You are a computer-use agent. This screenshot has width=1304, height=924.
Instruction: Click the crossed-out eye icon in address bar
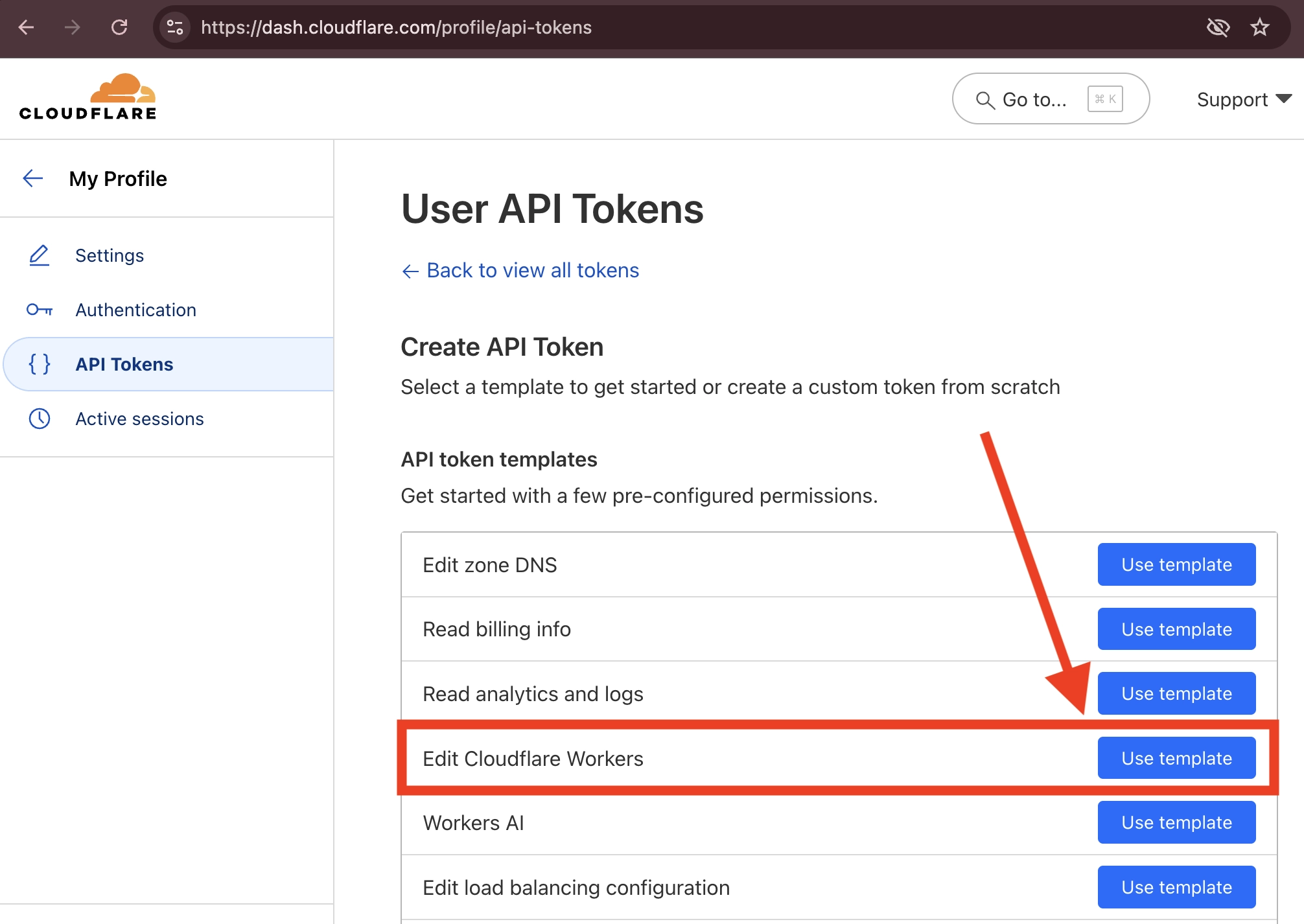pyautogui.click(x=1218, y=27)
